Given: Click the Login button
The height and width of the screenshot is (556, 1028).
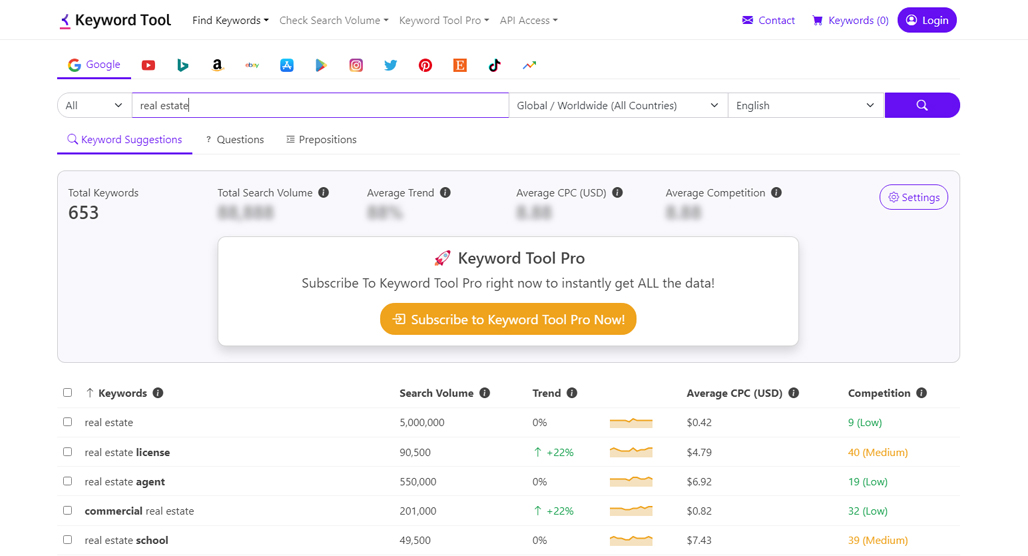Looking at the screenshot, I should (x=927, y=20).
